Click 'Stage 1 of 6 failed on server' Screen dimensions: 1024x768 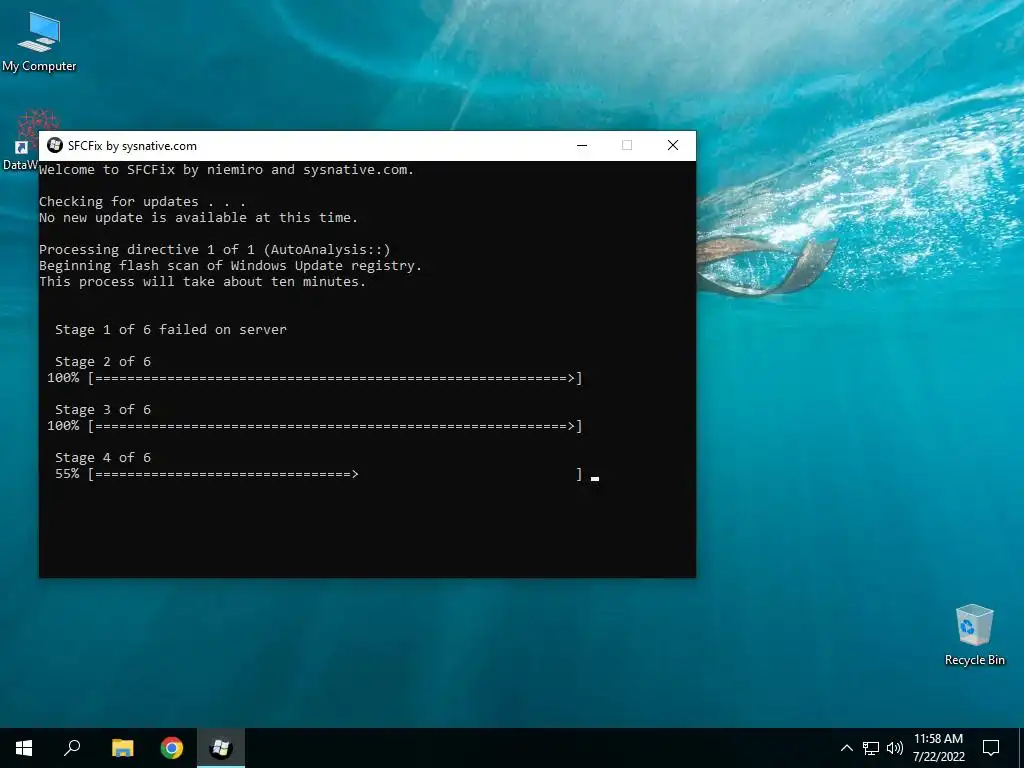[x=170, y=330]
